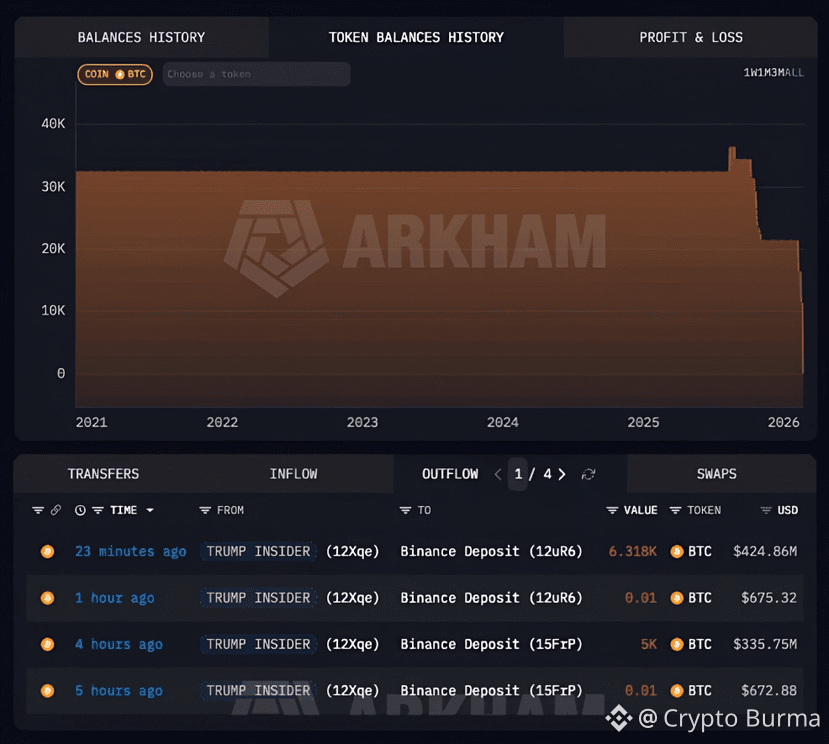Click BTC token icon in $675.32 row

tap(677, 598)
